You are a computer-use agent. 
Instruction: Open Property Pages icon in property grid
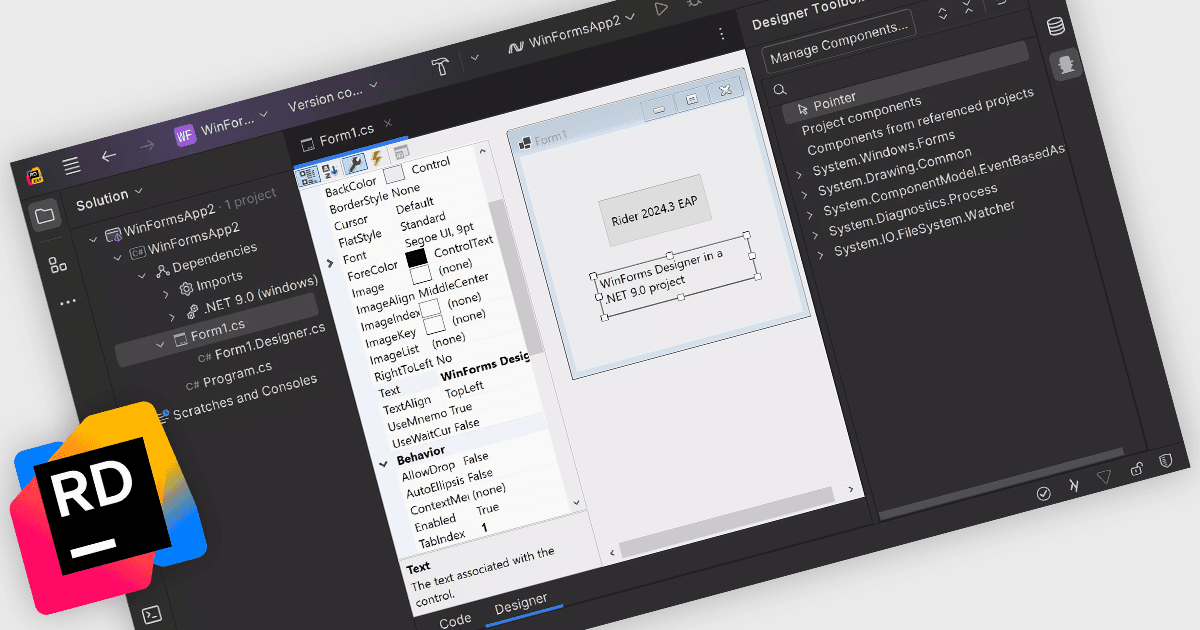point(401,152)
